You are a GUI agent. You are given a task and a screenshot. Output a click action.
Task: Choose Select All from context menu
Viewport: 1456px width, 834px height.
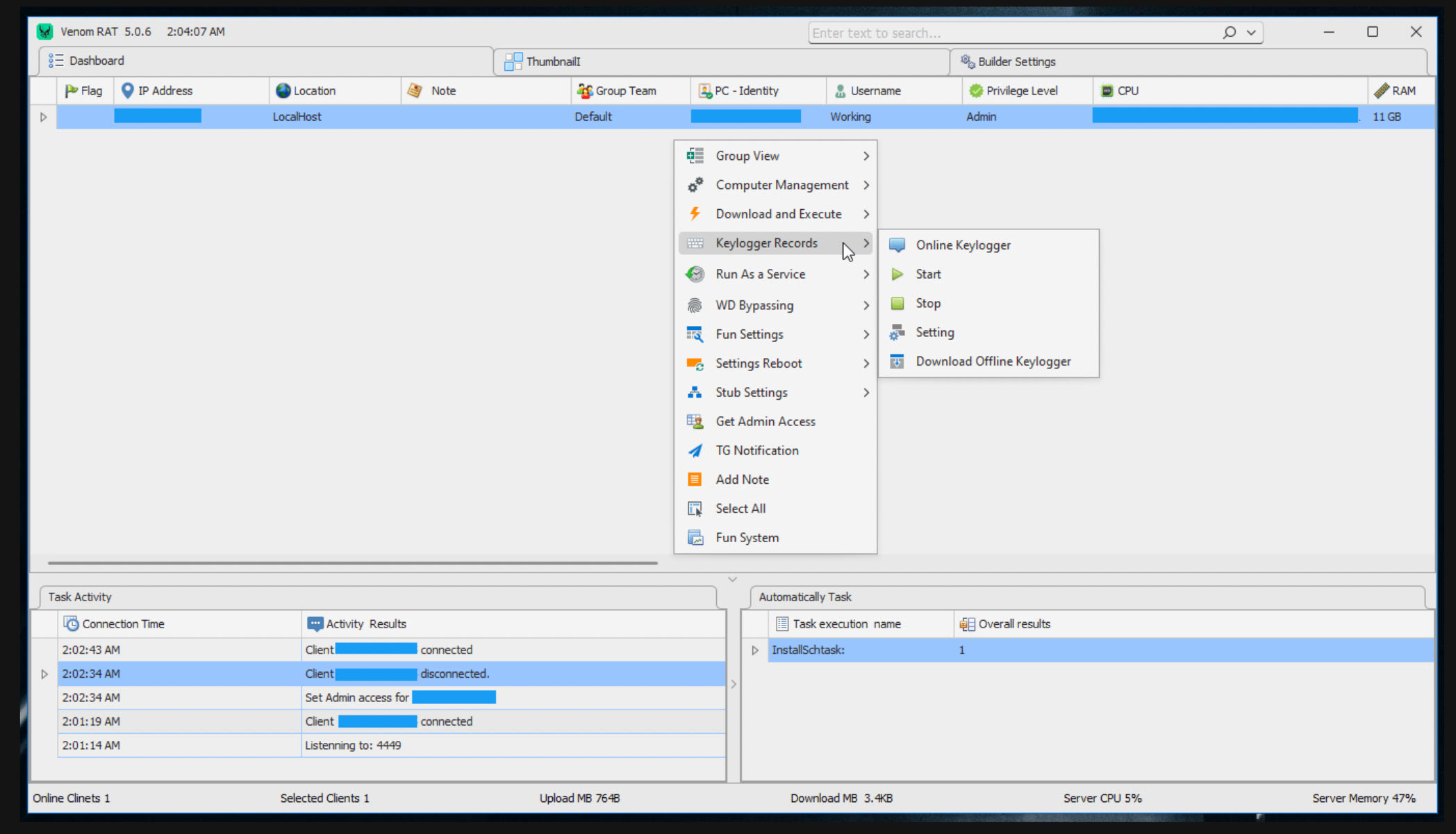coord(741,509)
